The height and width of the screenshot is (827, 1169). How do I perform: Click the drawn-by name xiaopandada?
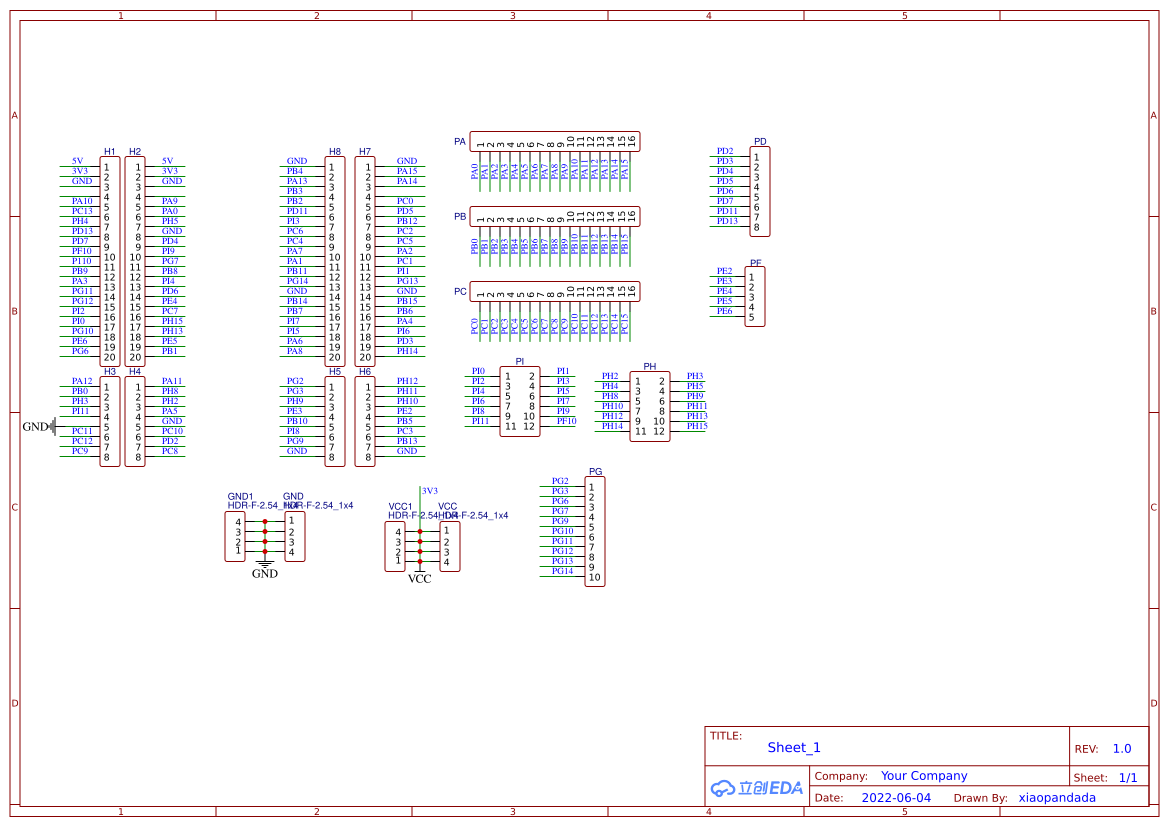(x=1057, y=798)
